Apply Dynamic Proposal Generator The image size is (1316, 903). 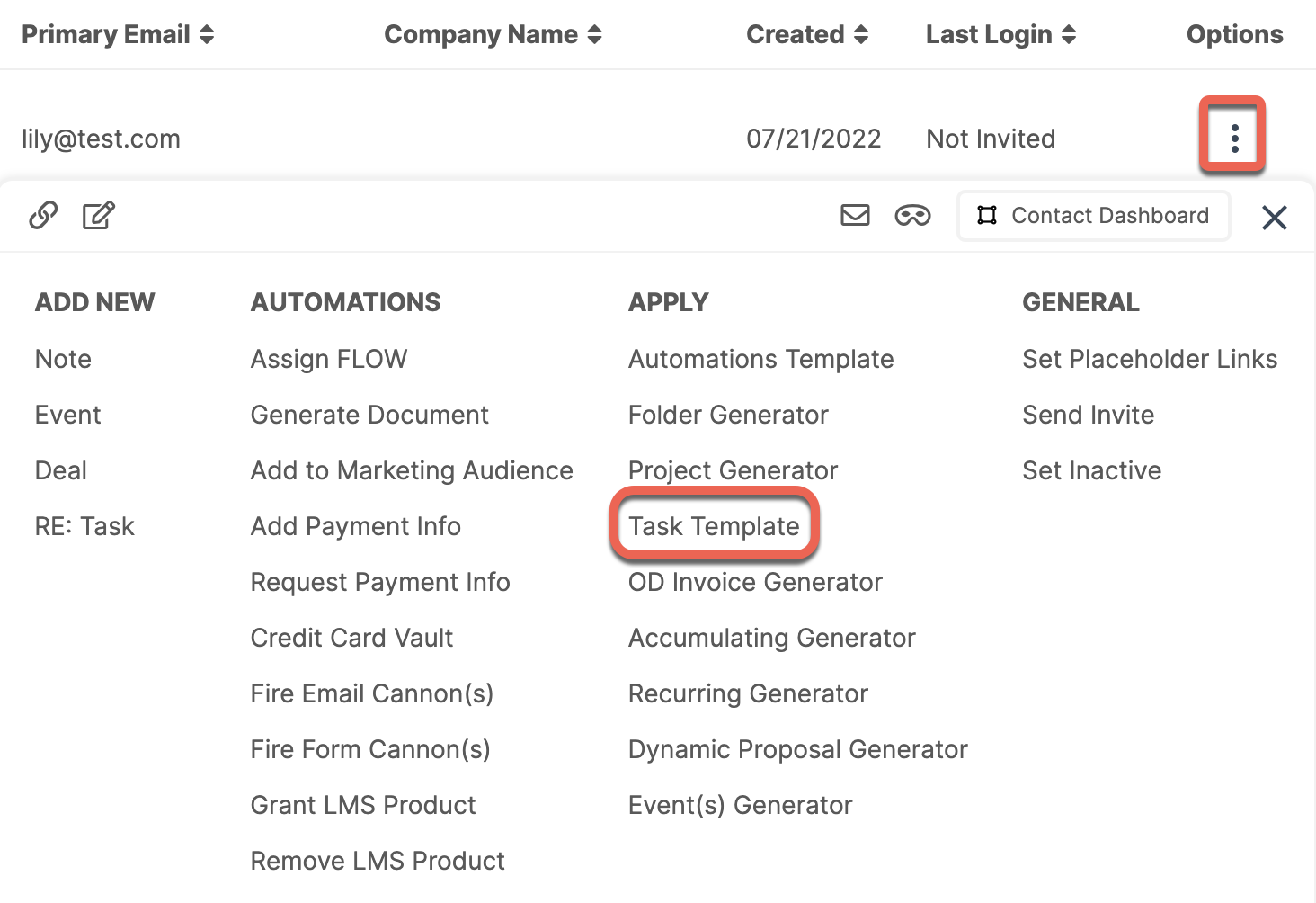pos(798,749)
